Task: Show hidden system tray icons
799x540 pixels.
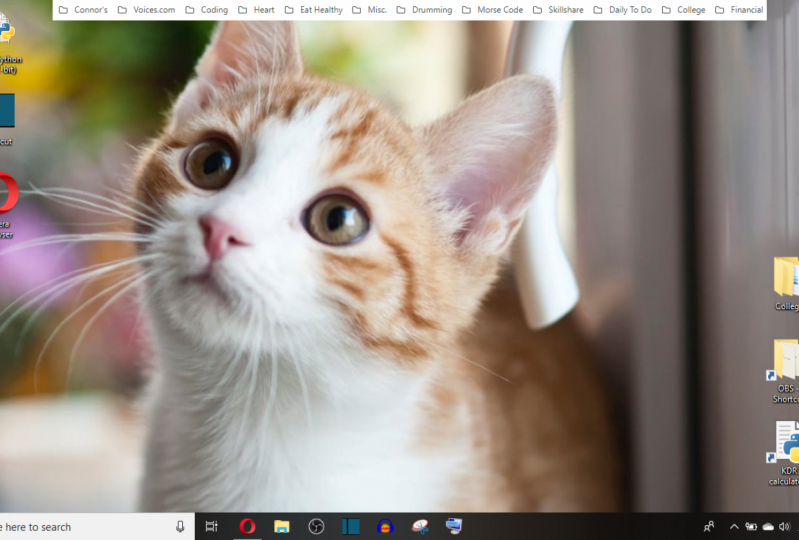Action: tap(734, 527)
